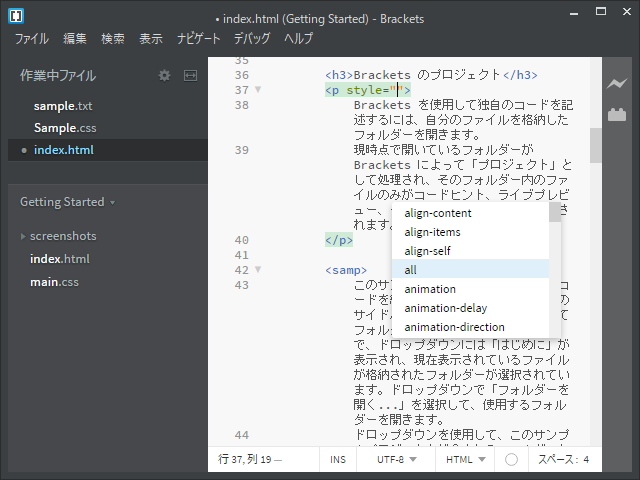Expand the screenshots folder
Viewport: 640px width, 480px height.
point(23,236)
